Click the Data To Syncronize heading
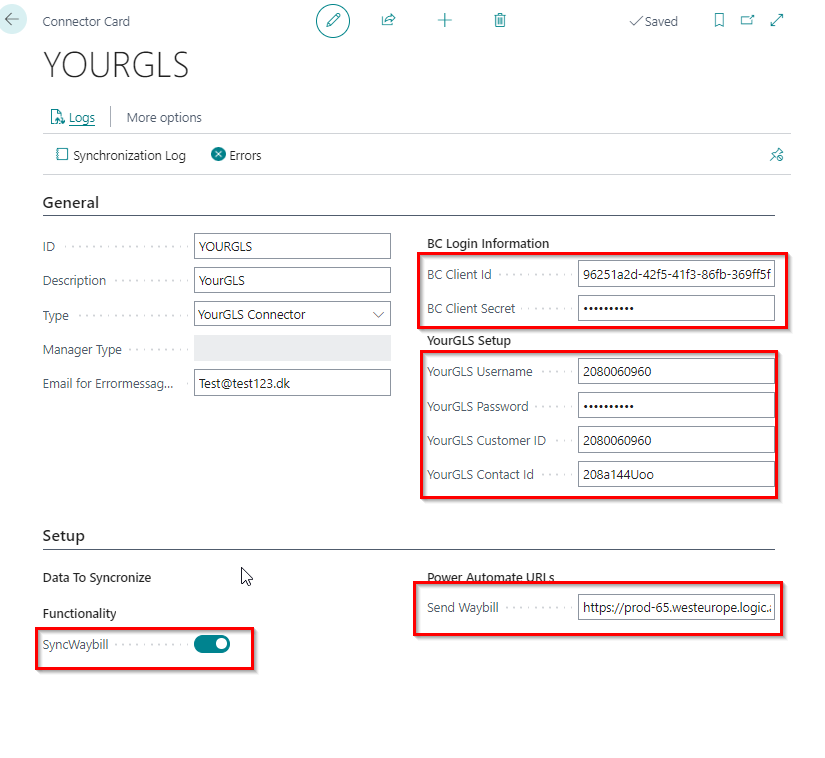 (x=97, y=578)
